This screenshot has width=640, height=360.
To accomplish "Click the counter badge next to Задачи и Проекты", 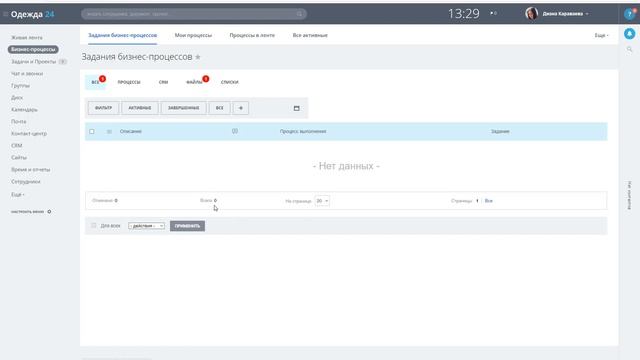I will tap(62, 62).
